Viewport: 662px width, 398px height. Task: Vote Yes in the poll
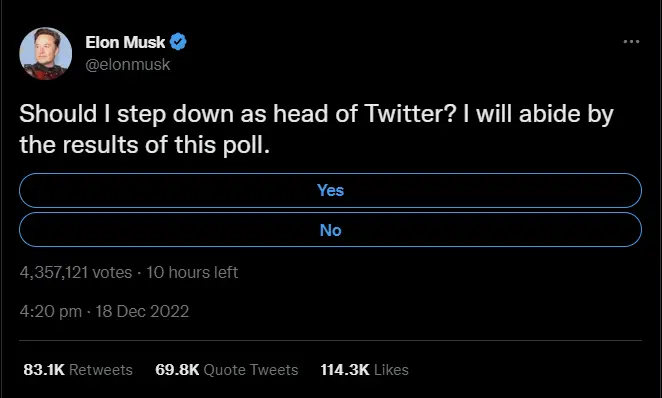tap(331, 190)
